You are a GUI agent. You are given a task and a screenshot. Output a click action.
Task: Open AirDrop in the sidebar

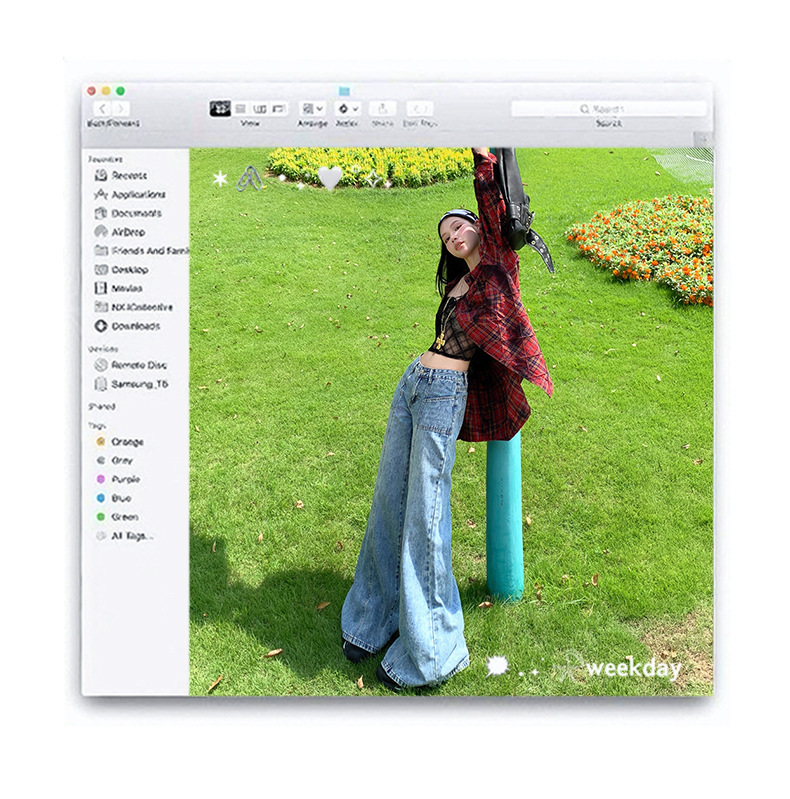click(x=127, y=232)
